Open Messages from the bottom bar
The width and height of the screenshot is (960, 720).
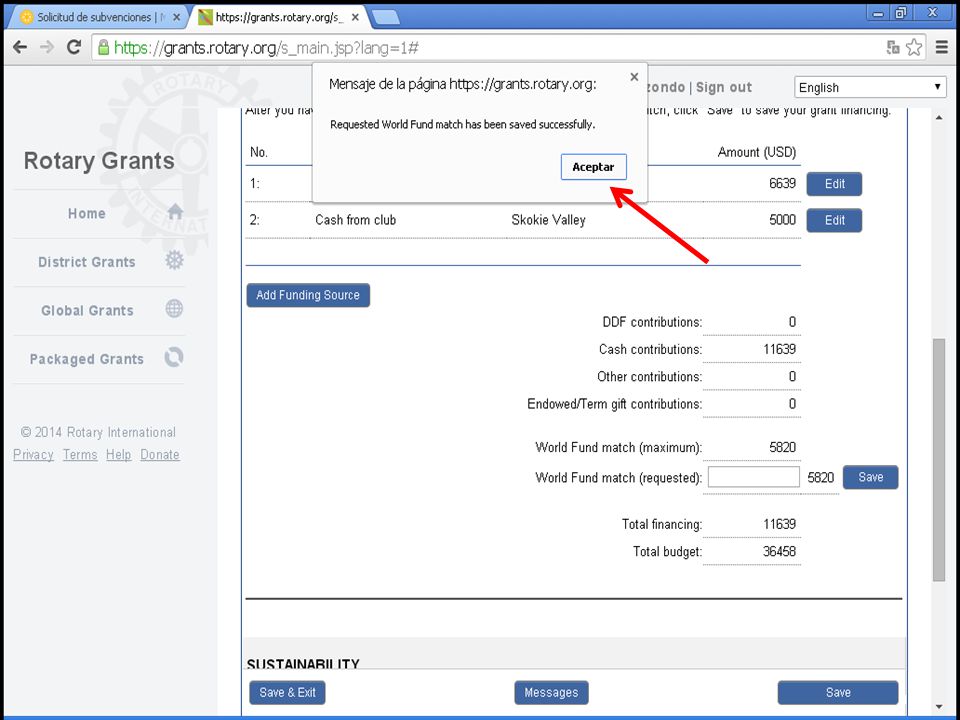(551, 692)
